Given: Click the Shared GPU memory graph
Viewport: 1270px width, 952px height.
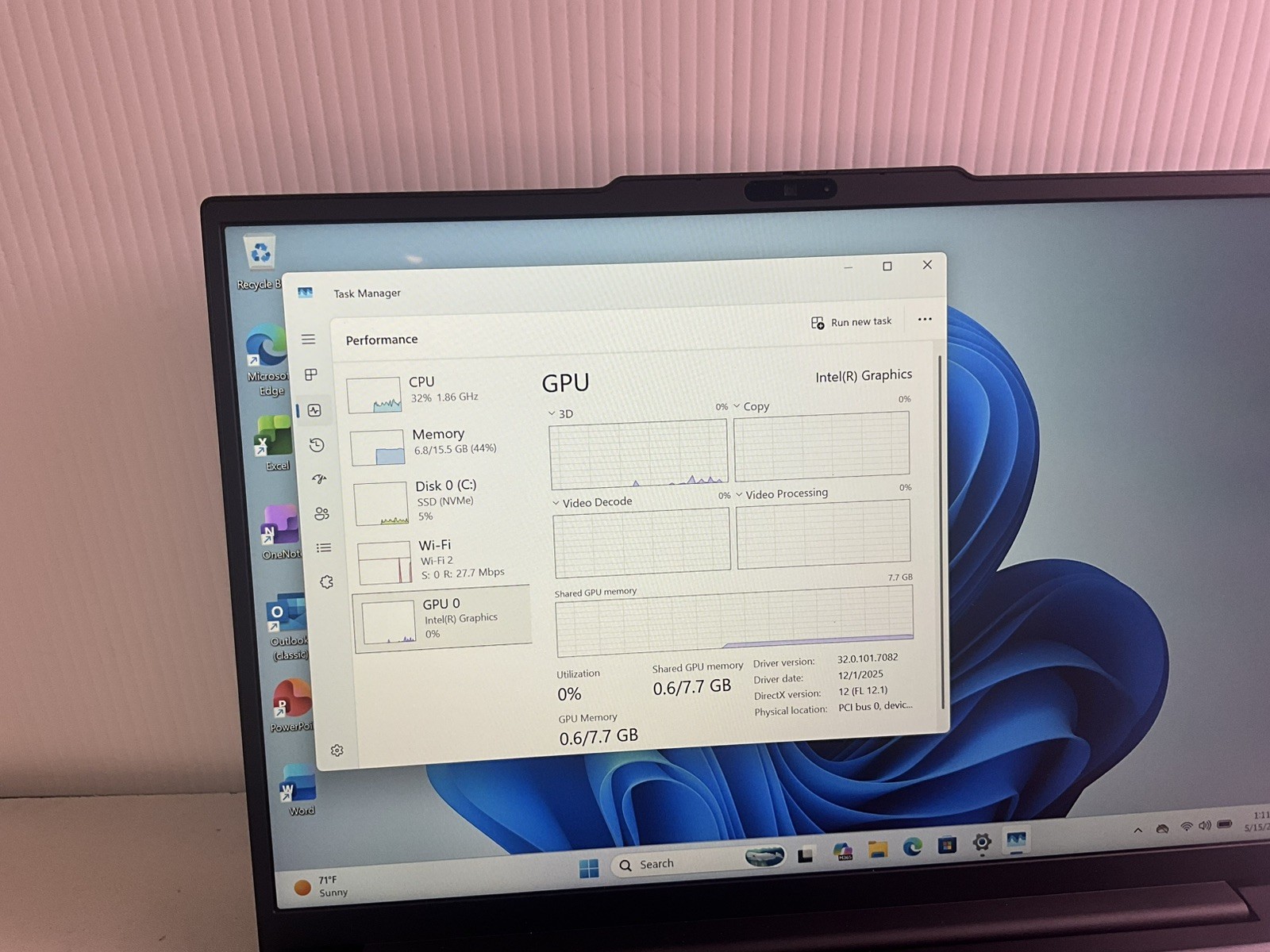Looking at the screenshot, I should tap(734, 621).
